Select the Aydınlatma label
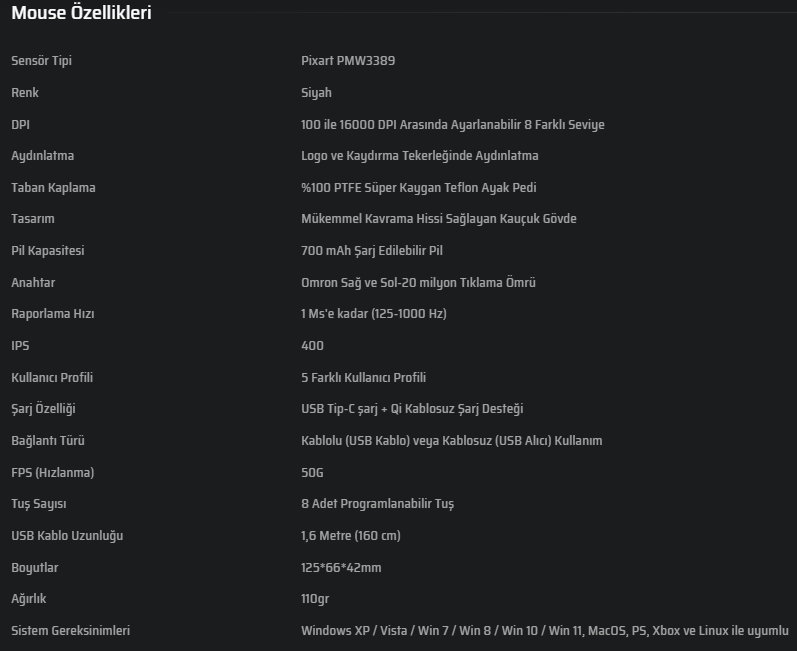The width and height of the screenshot is (797, 651). (43, 156)
